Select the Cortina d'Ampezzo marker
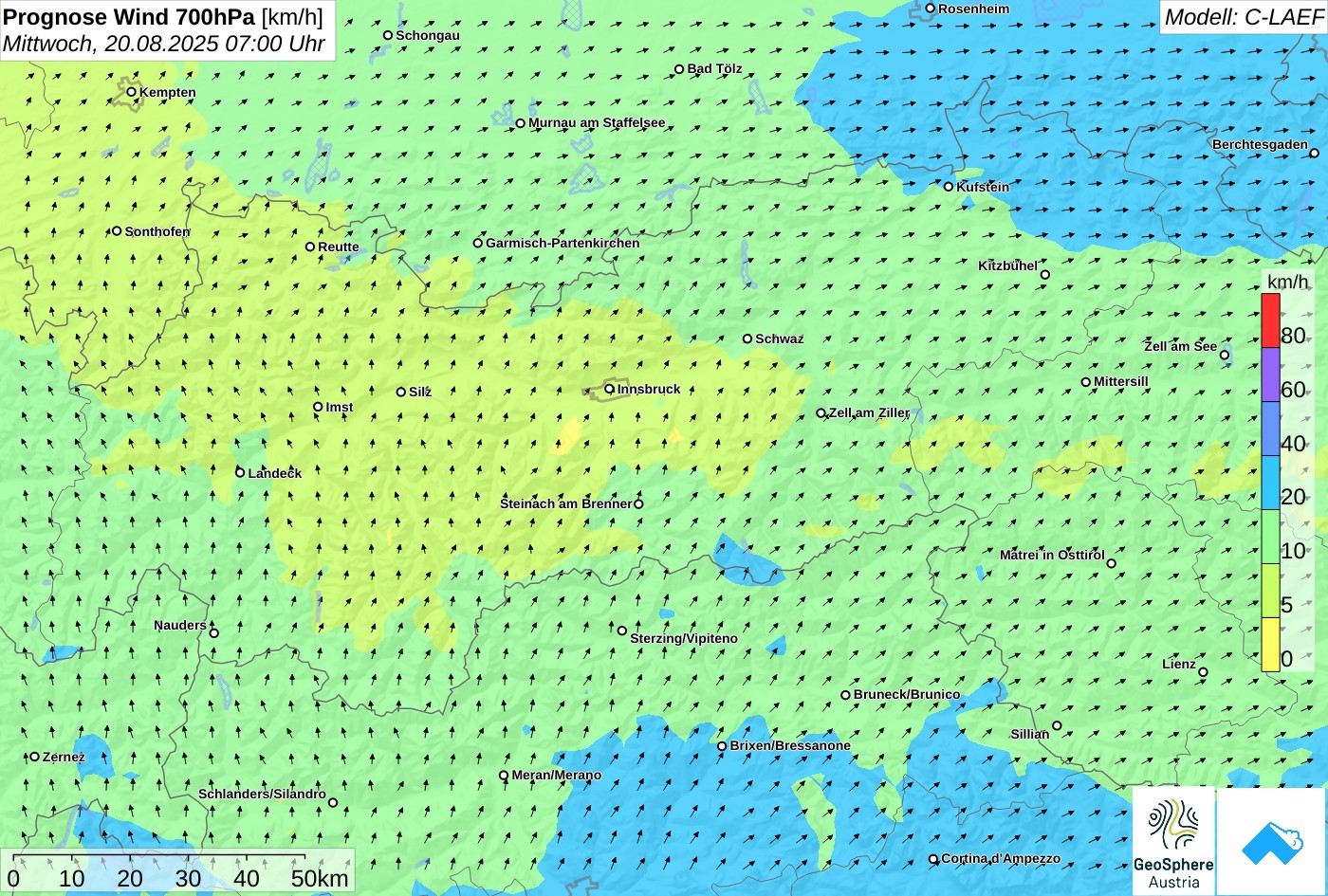The image size is (1328, 896). 933,859
